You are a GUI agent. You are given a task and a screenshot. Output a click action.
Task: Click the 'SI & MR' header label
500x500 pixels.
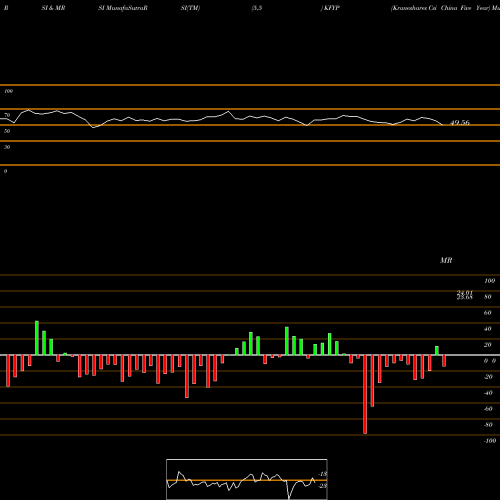coord(53,8)
